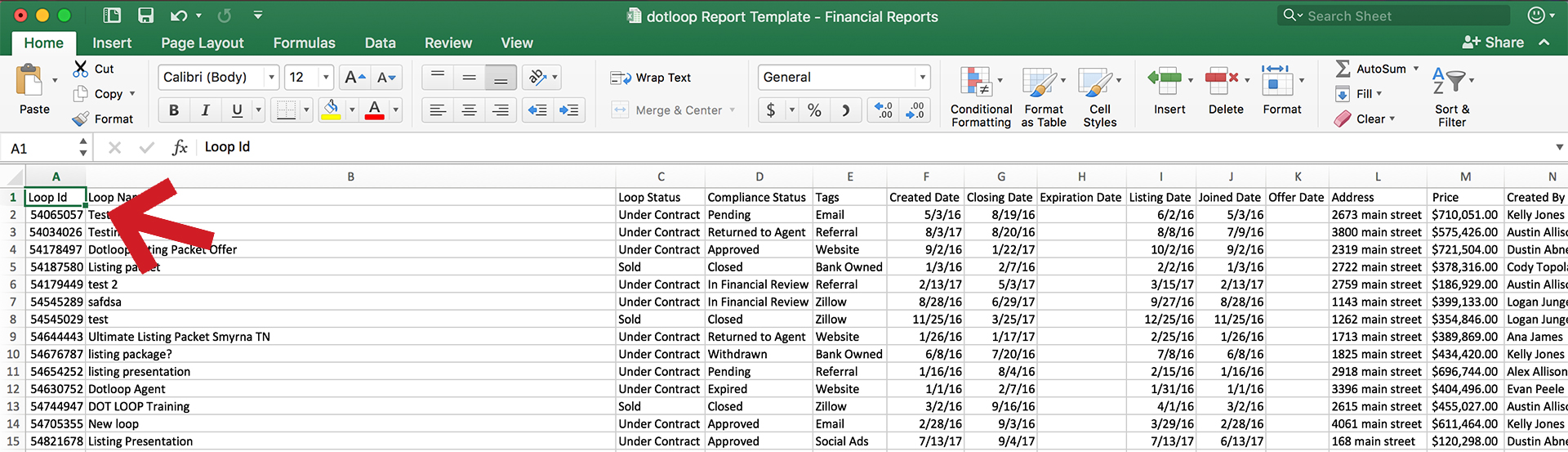Click the Undo arrow icon

pos(180,16)
